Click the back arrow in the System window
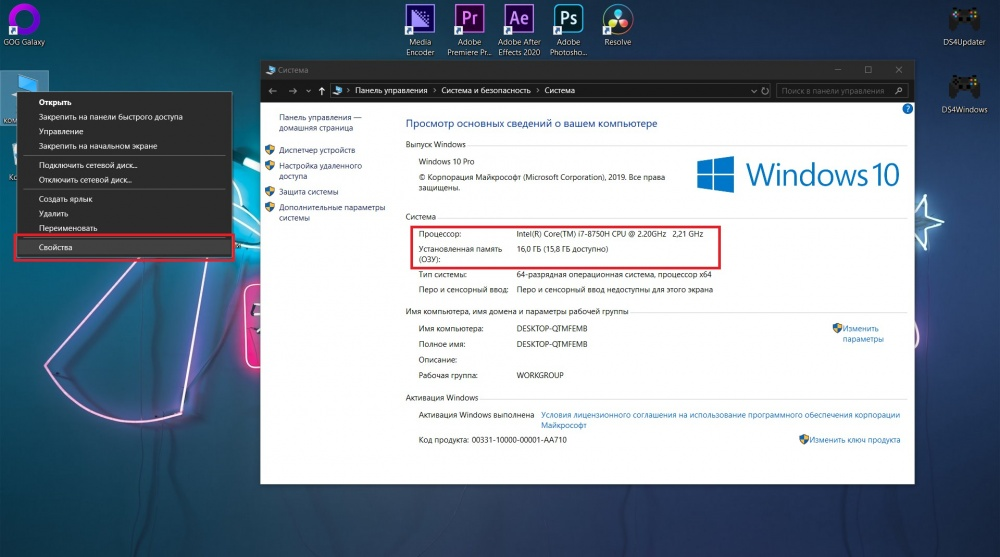The height and width of the screenshot is (557, 1000). tap(273, 91)
